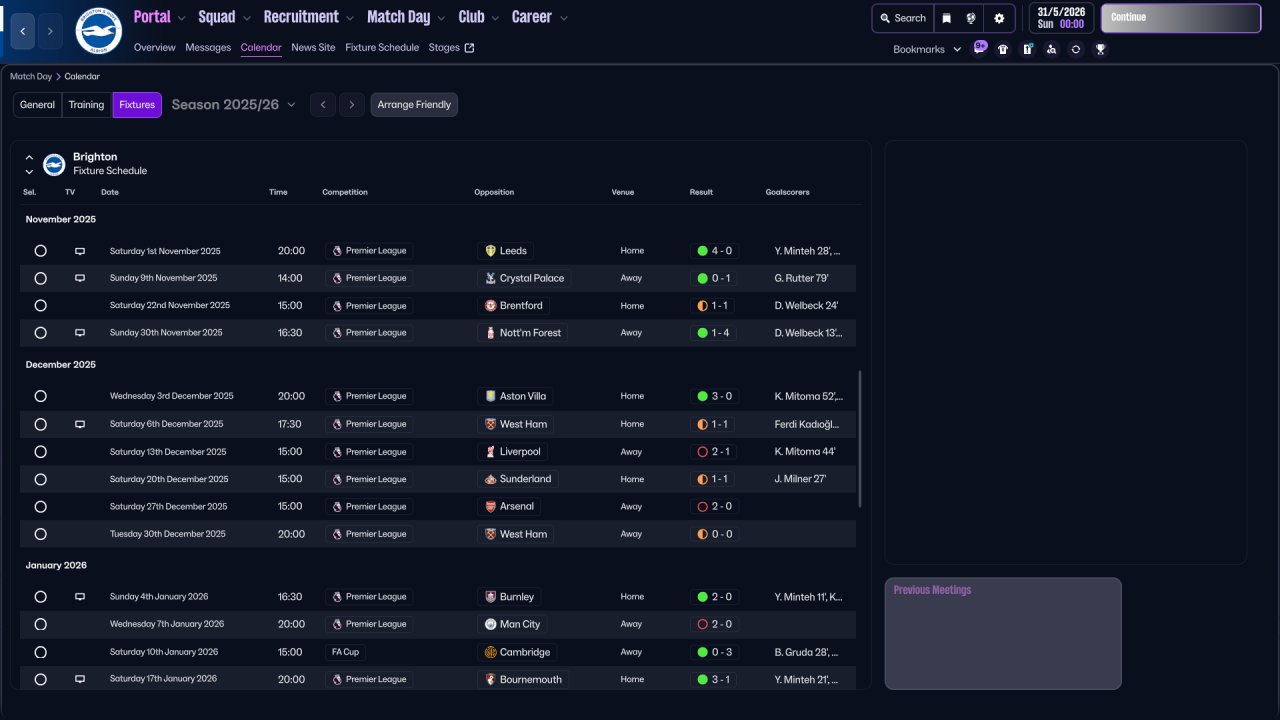Click the circular arrows icon in bookmarks bar
Screen dimensions: 1280x720
pos(1075,49)
